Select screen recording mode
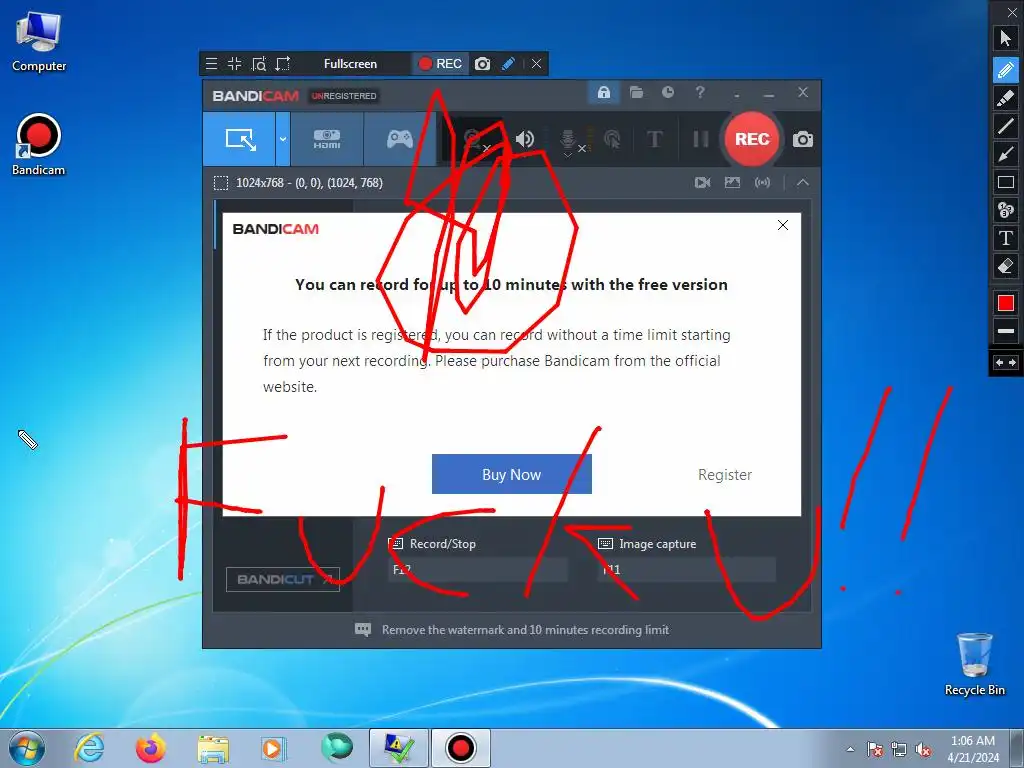Screen dimensions: 1024x768 [x=239, y=138]
